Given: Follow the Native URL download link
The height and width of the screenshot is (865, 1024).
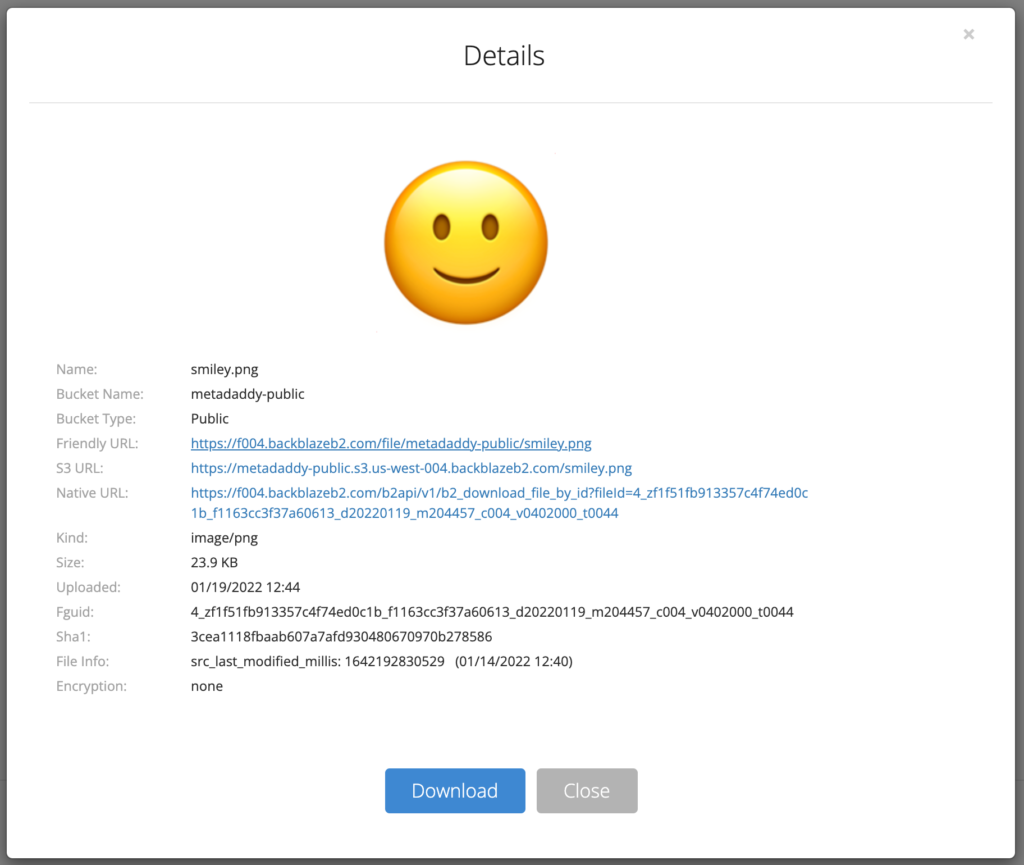Looking at the screenshot, I should [499, 502].
